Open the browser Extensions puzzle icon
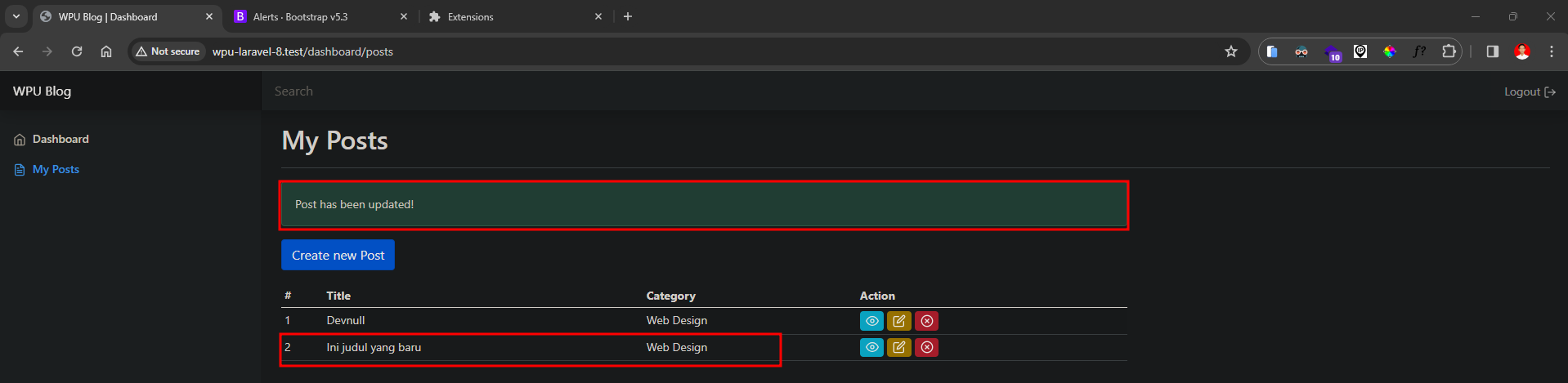1568x383 pixels. [x=1449, y=51]
